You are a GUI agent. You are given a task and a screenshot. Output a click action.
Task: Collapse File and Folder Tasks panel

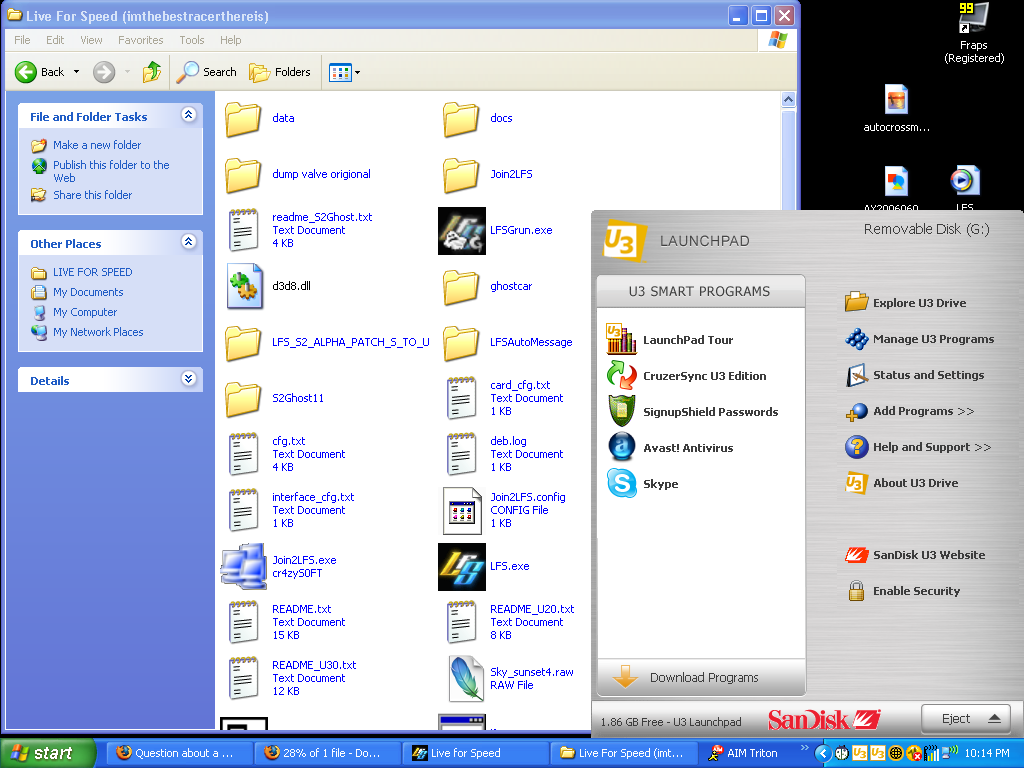189,115
